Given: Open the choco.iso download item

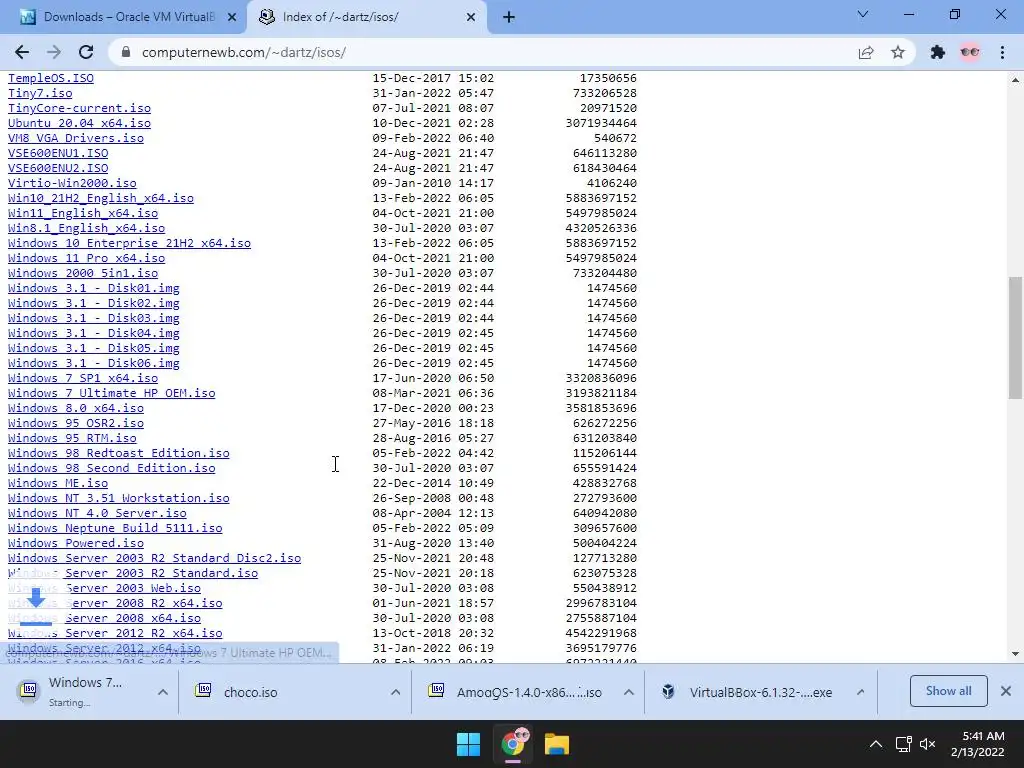Looking at the screenshot, I should pyautogui.click(x=287, y=692).
